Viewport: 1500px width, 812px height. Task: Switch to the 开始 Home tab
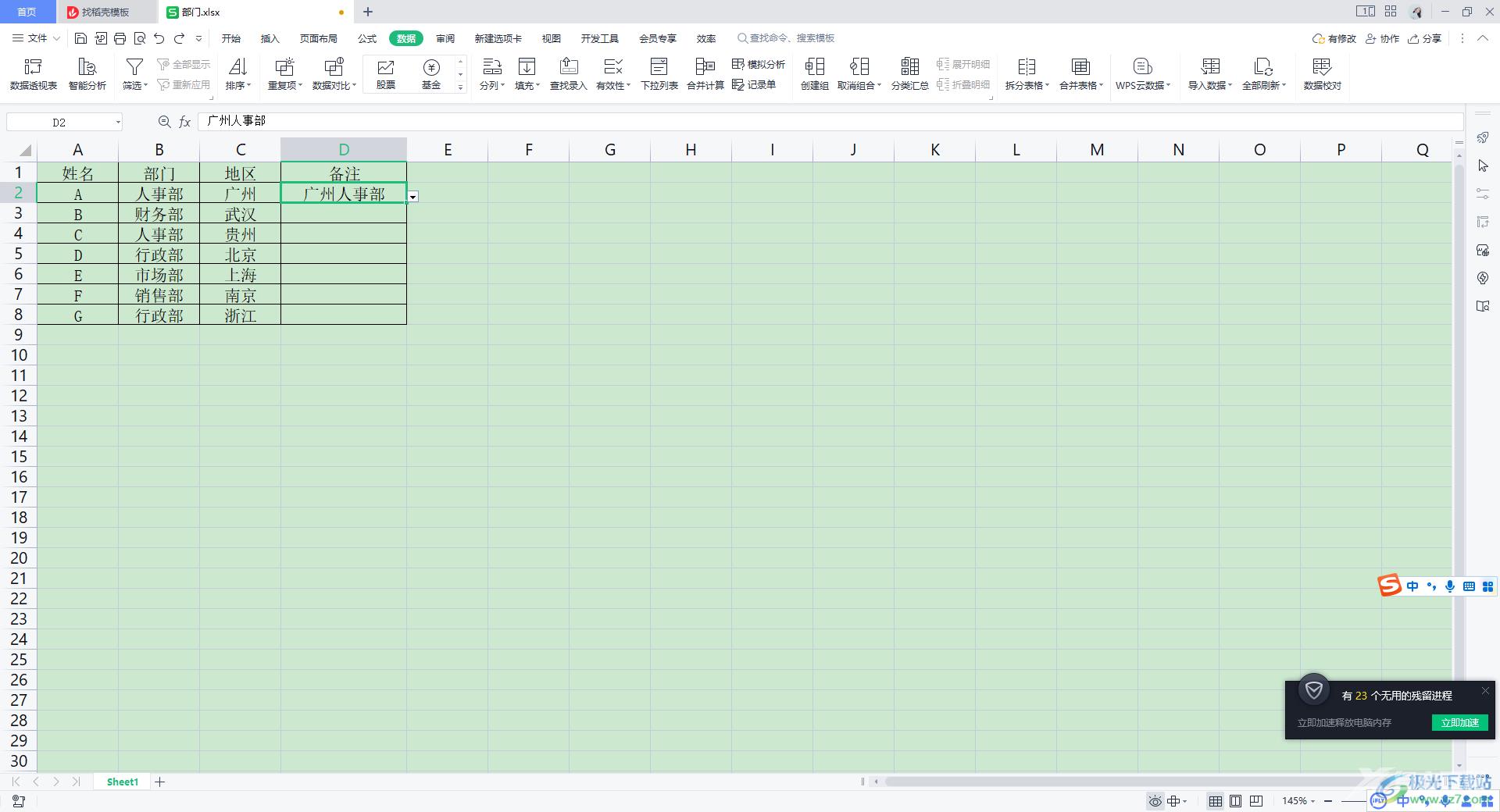tap(231, 38)
